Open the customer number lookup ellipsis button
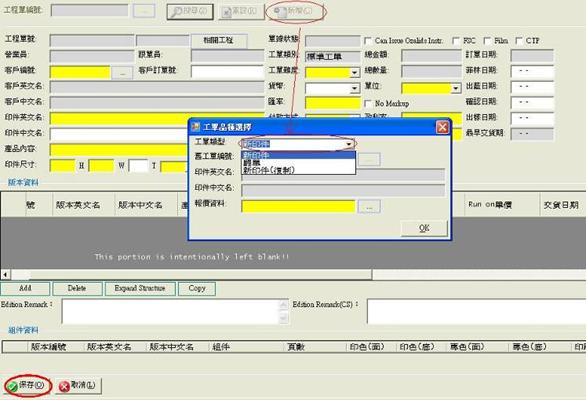The image size is (586, 400). [122, 73]
